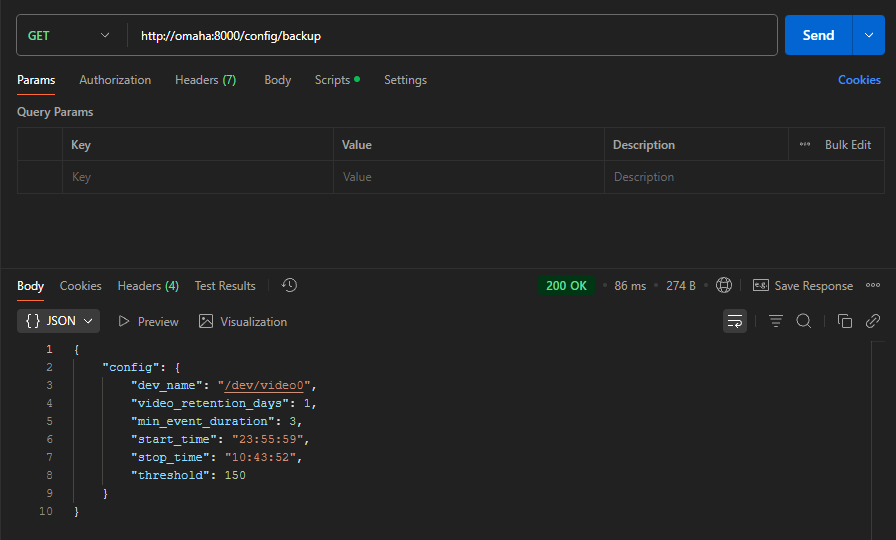Switch to Preview response view
This screenshot has height=540, width=896.
pyautogui.click(x=148, y=321)
